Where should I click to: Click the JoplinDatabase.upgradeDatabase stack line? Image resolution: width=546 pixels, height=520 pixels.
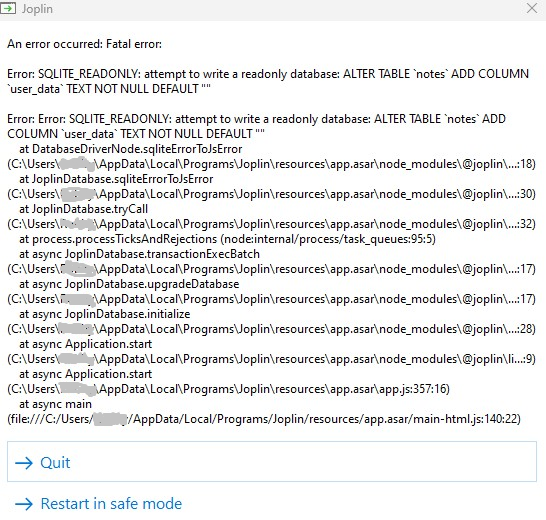point(129,284)
